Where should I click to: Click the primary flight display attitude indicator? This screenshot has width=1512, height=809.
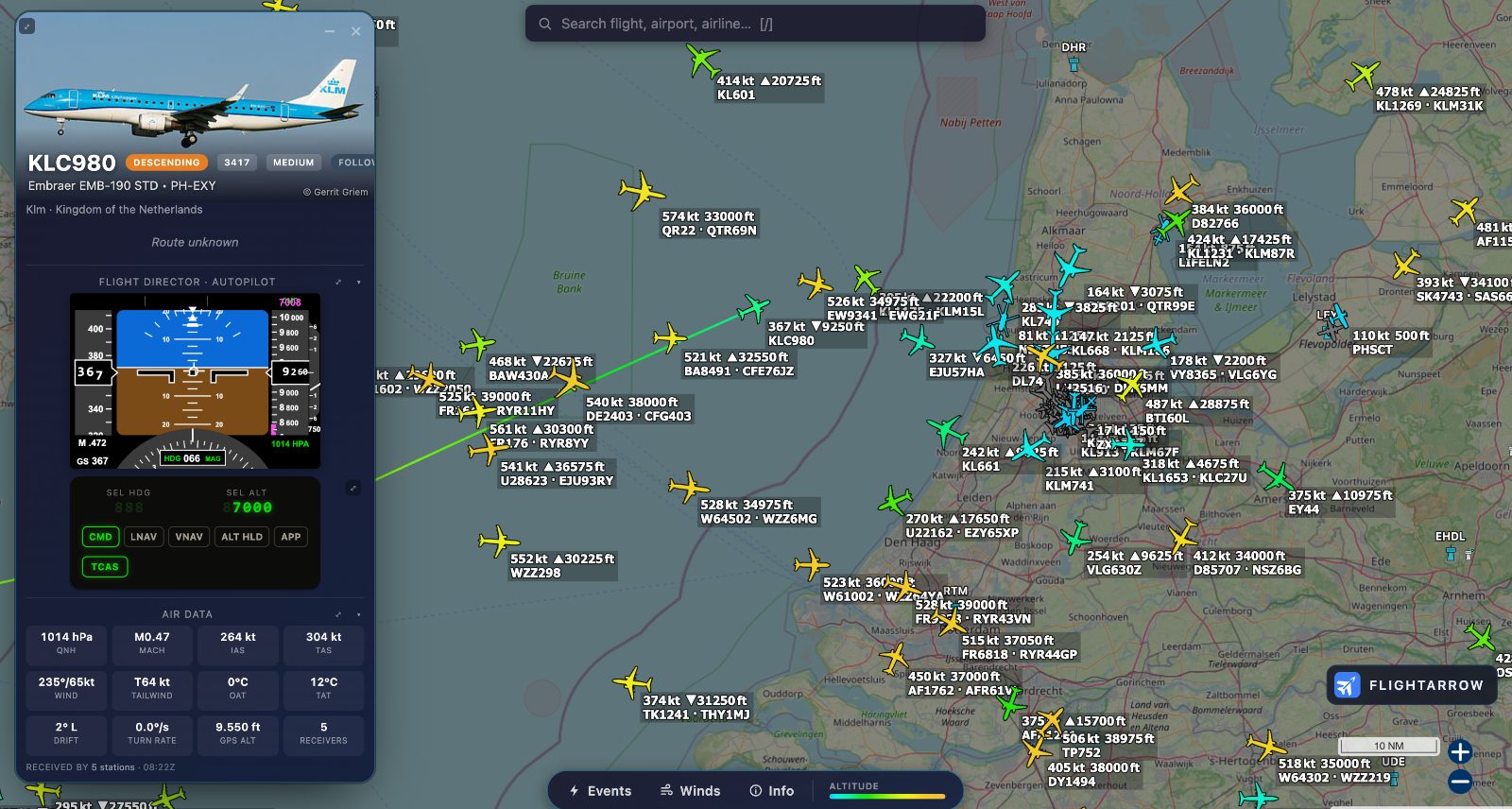click(x=193, y=372)
